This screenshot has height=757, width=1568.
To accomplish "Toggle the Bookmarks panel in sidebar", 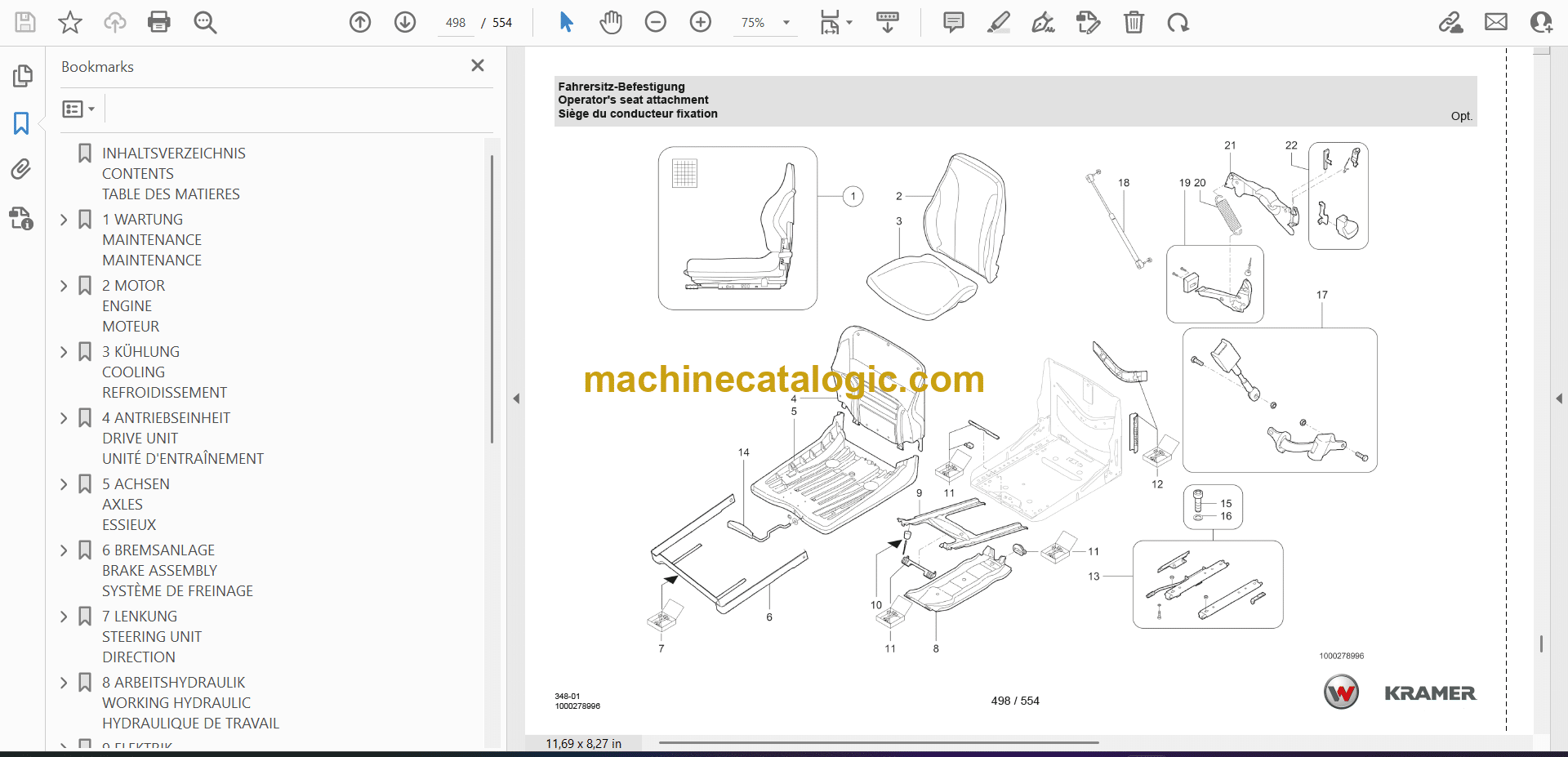I will 21,123.
